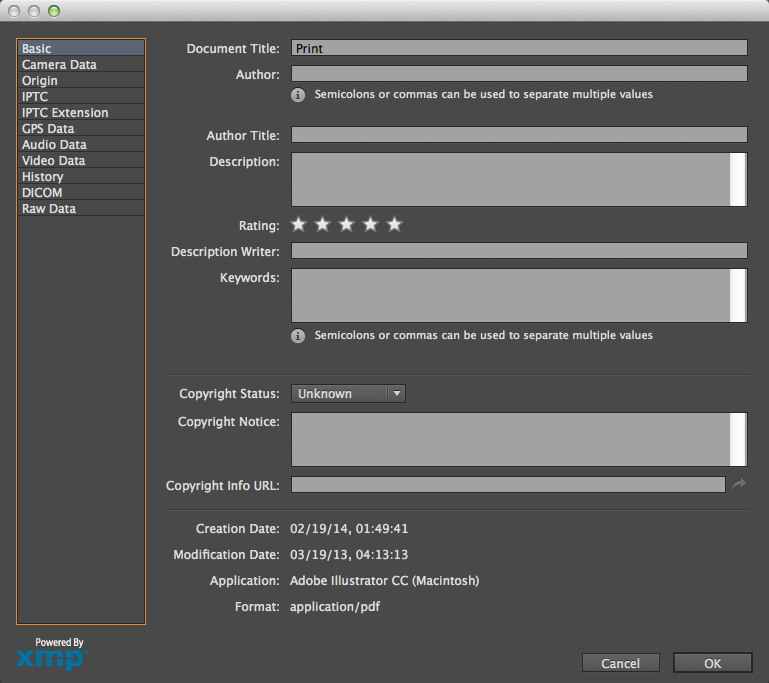
Task: Click the Go to Copyright URL arrow icon
Action: (739, 484)
